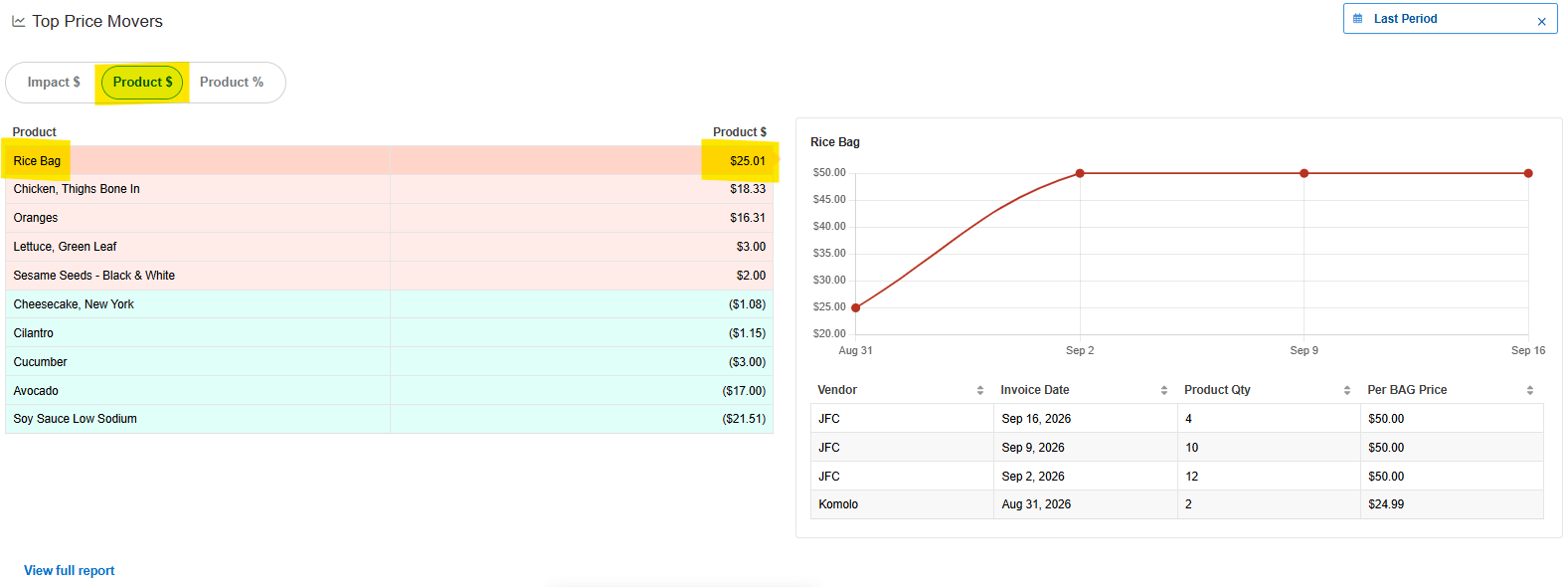
Task: Click the Sep 2 chart data point
Action: [x=1080, y=173]
